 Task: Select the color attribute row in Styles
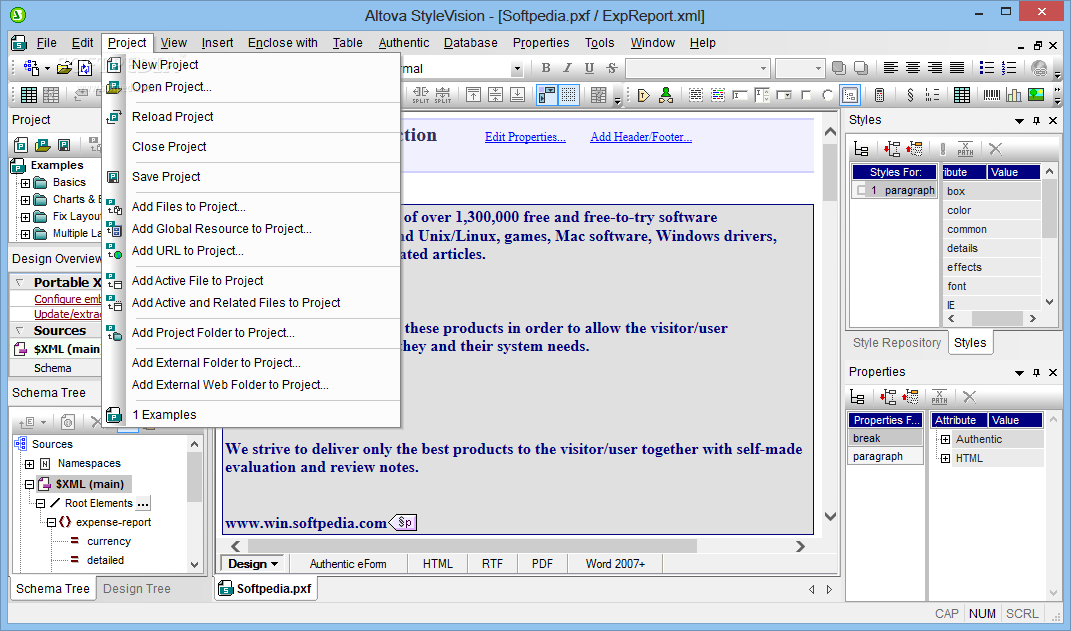click(992, 210)
